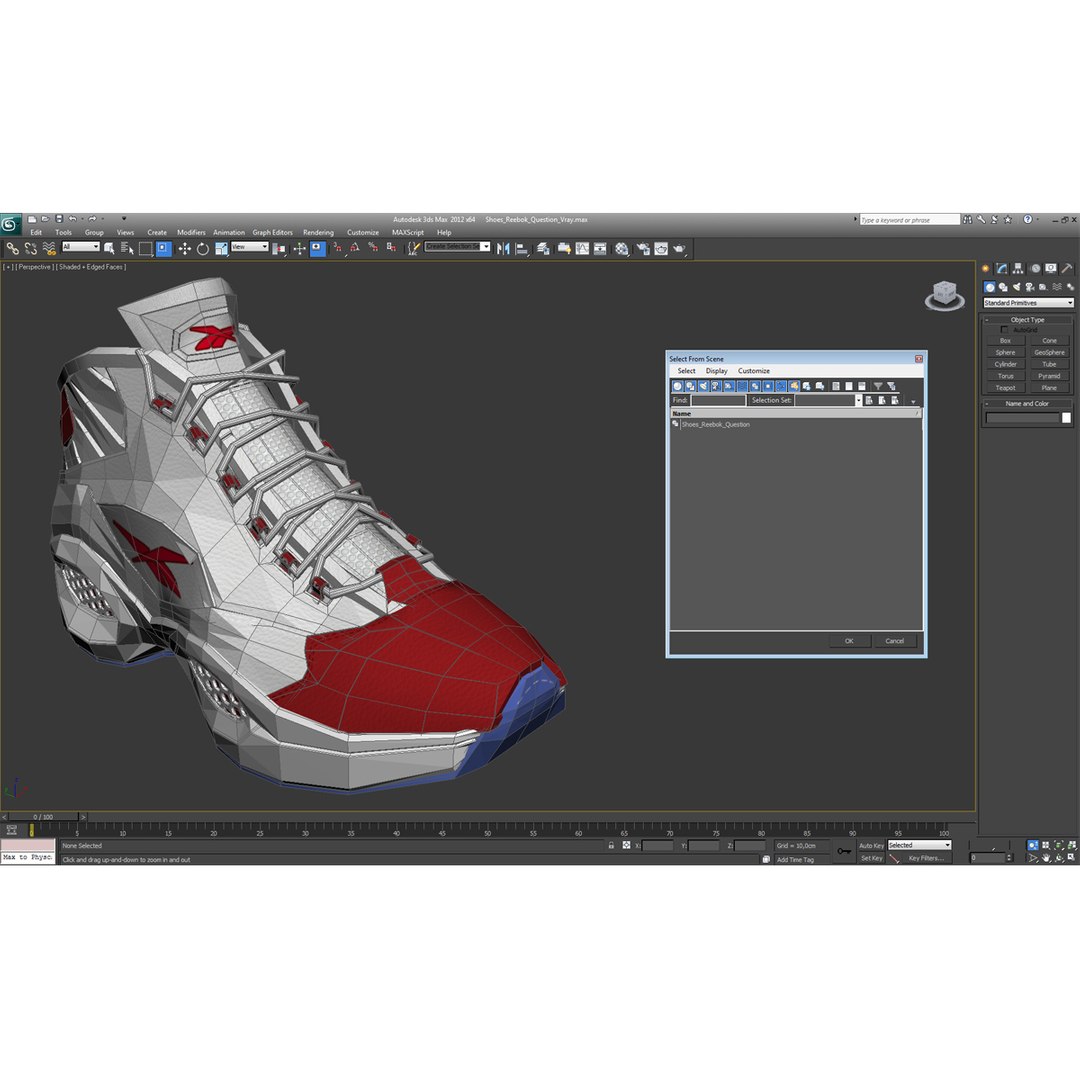Open the selection filter All dropdown

tap(81, 247)
